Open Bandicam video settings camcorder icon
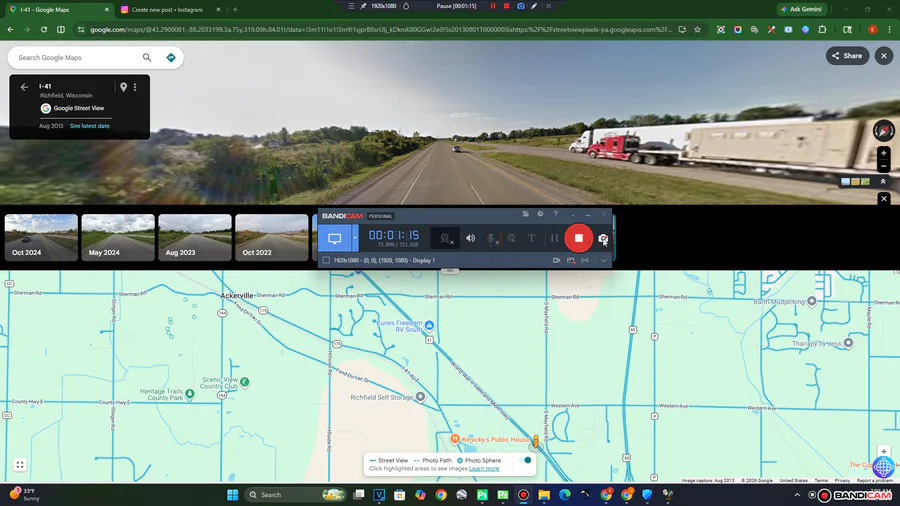The height and width of the screenshot is (506, 900). tap(556, 260)
